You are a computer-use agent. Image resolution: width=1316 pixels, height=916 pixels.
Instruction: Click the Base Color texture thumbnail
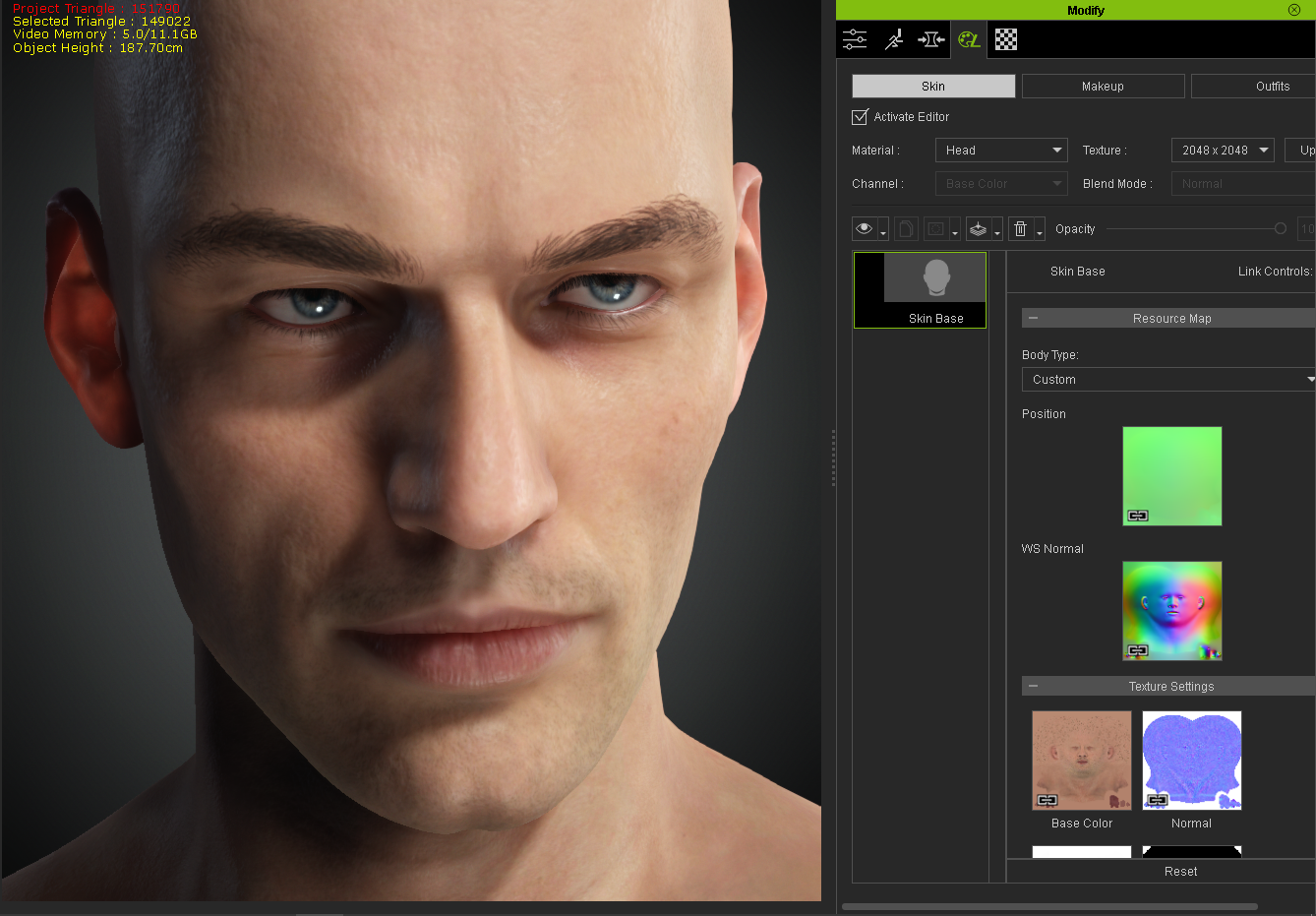pos(1082,761)
